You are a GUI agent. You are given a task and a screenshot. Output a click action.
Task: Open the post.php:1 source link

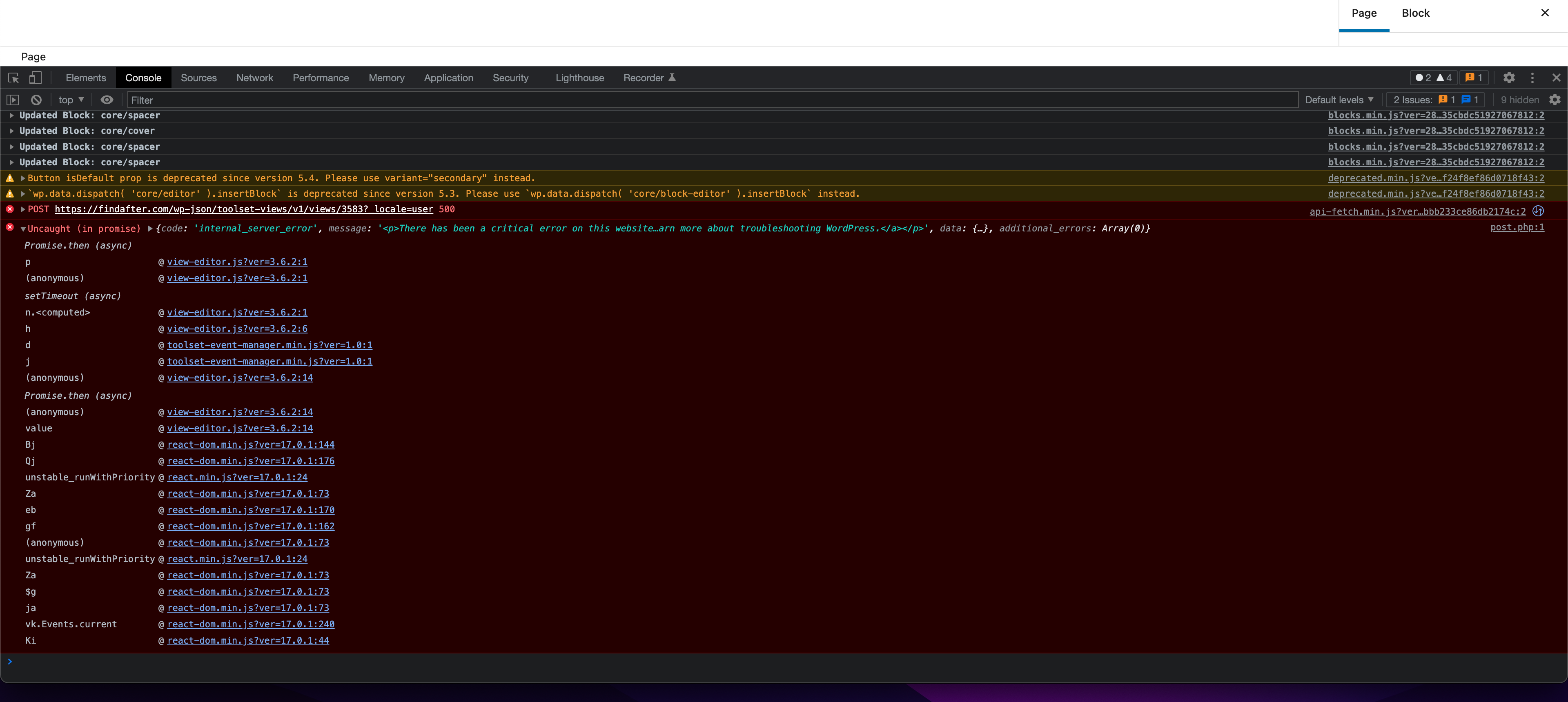1517,227
